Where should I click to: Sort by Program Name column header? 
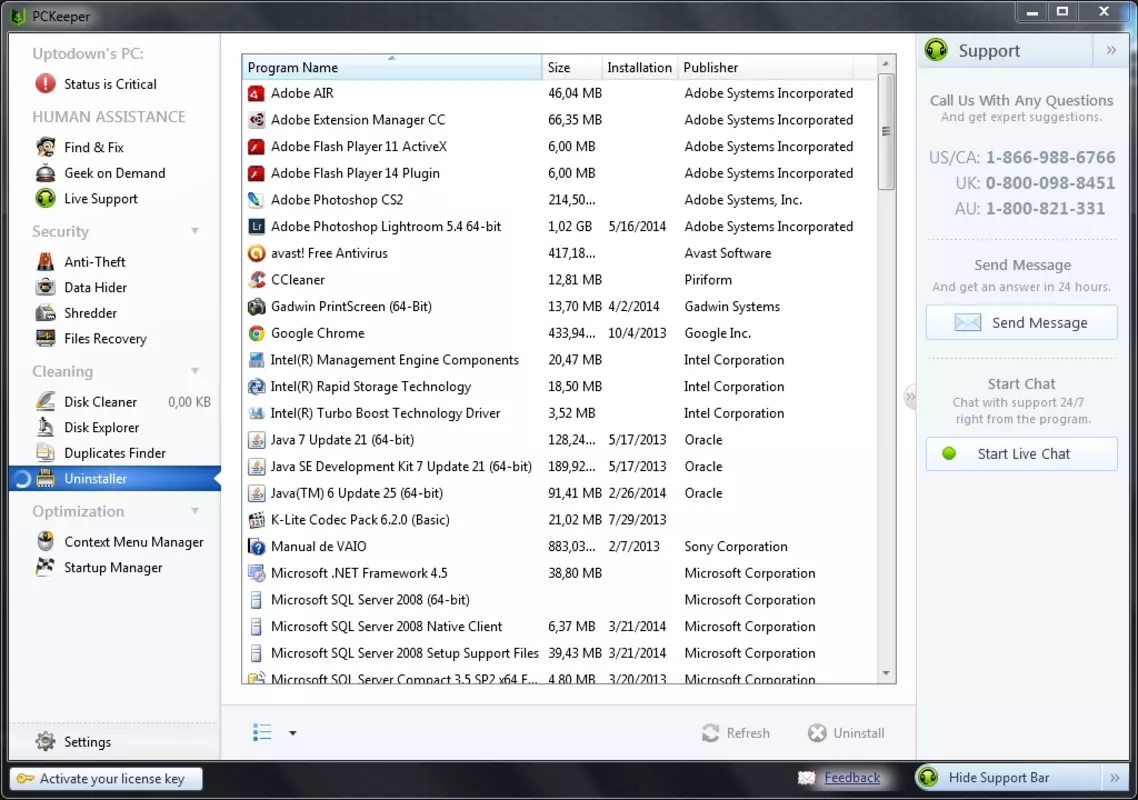click(x=391, y=67)
